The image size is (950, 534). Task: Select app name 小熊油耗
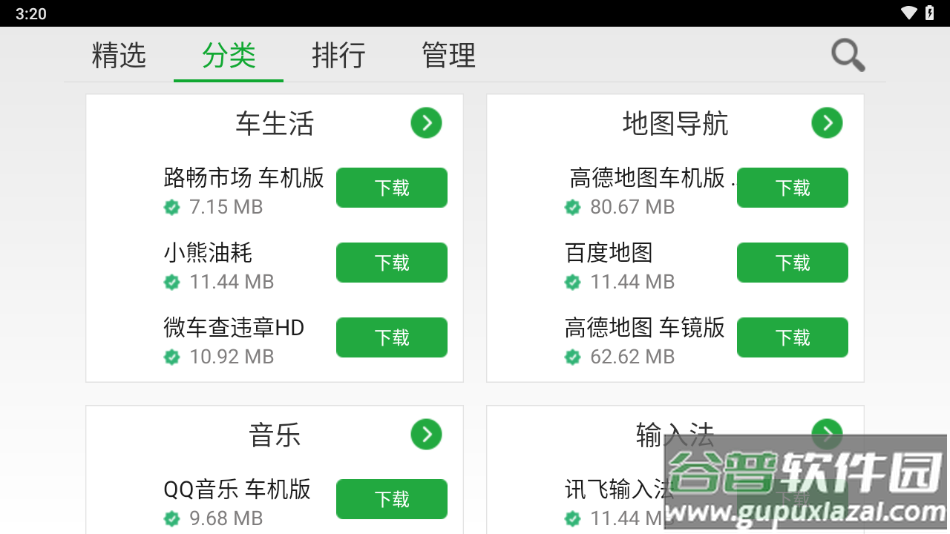pyautogui.click(x=208, y=253)
